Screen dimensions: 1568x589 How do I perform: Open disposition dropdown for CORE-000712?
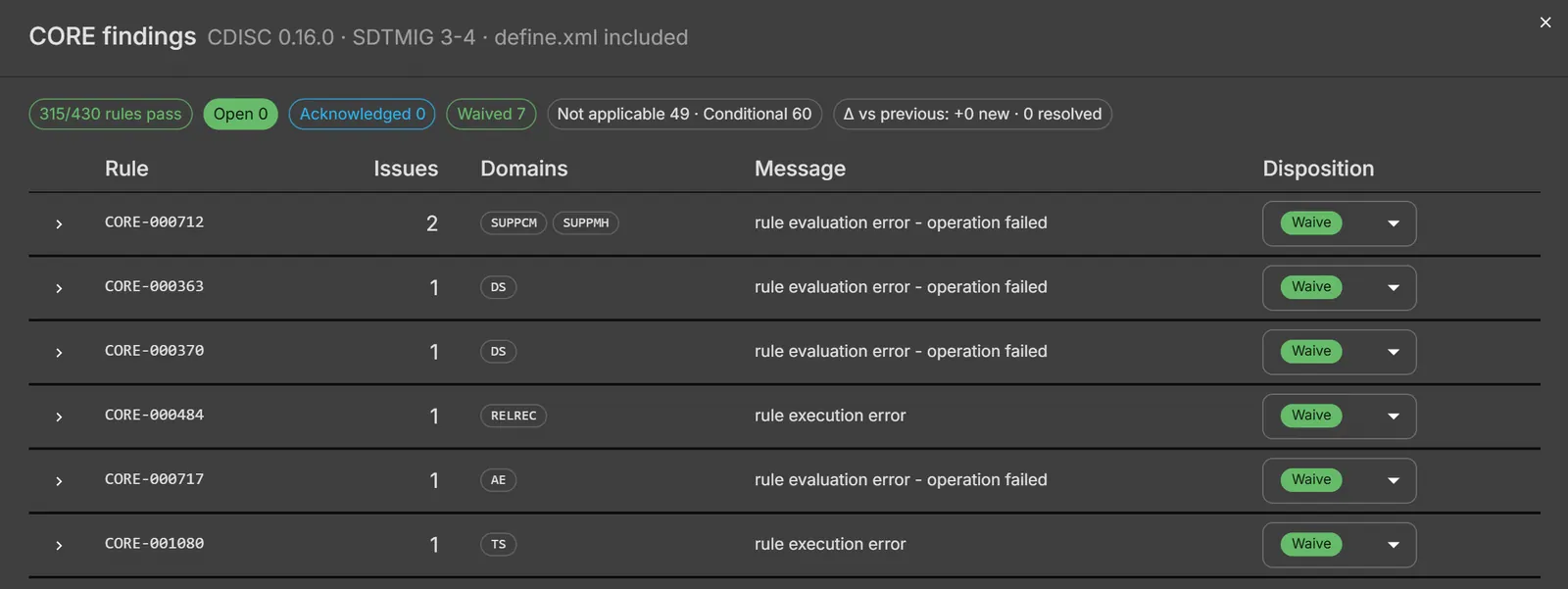[x=1339, y=223]
